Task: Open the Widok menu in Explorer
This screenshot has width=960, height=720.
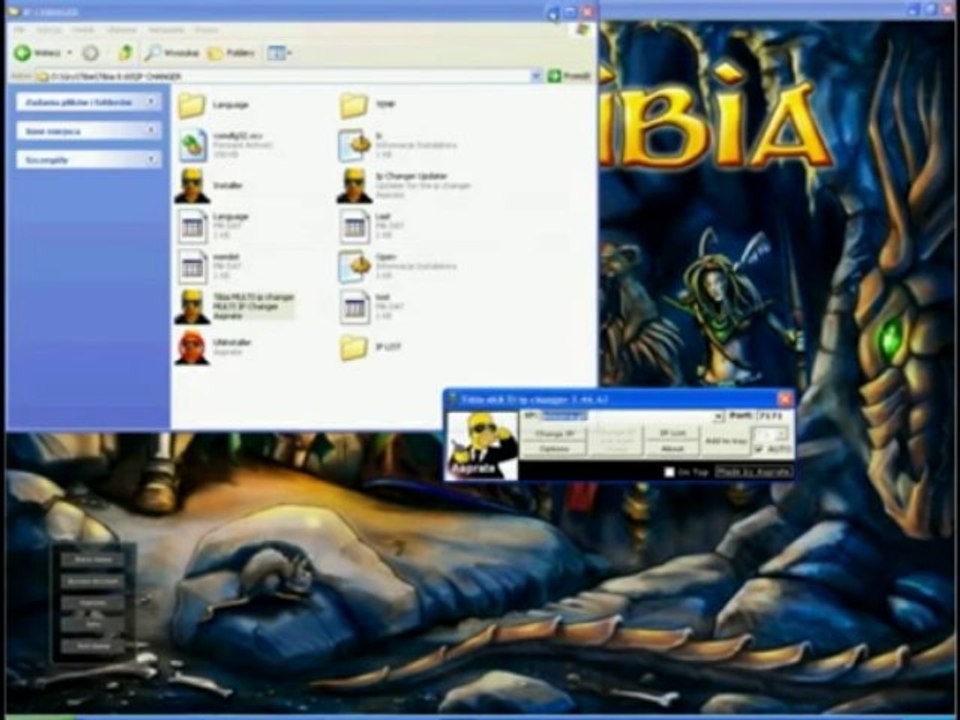Action: click(x=83, y=29)
